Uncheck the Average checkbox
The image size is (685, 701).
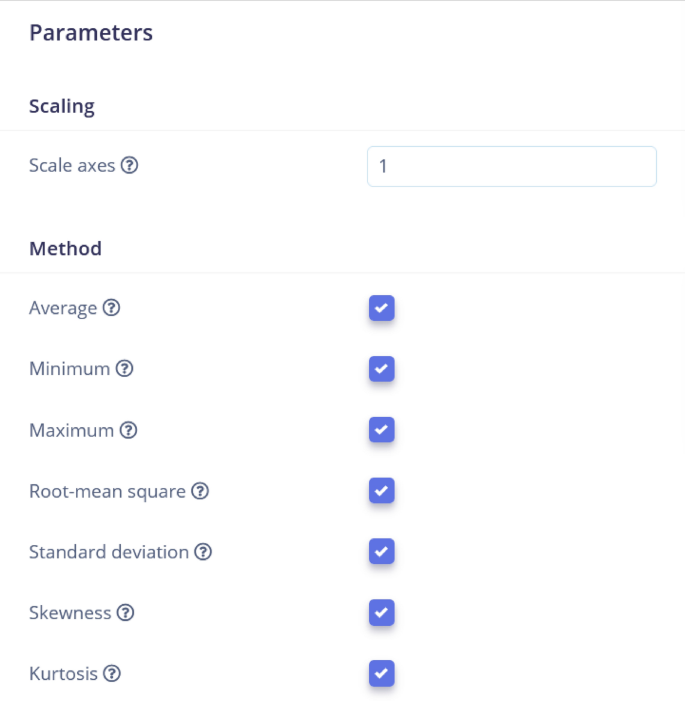381,308
